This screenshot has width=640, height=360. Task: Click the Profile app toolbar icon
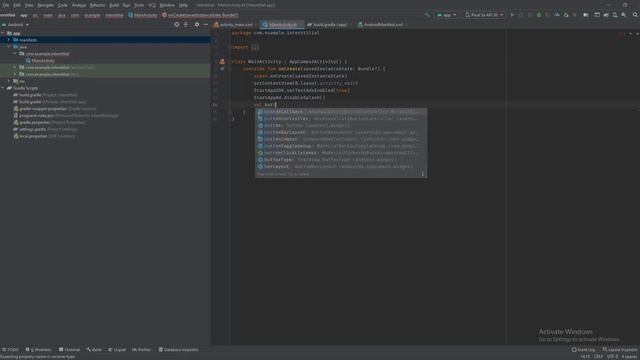pos(557,15)
